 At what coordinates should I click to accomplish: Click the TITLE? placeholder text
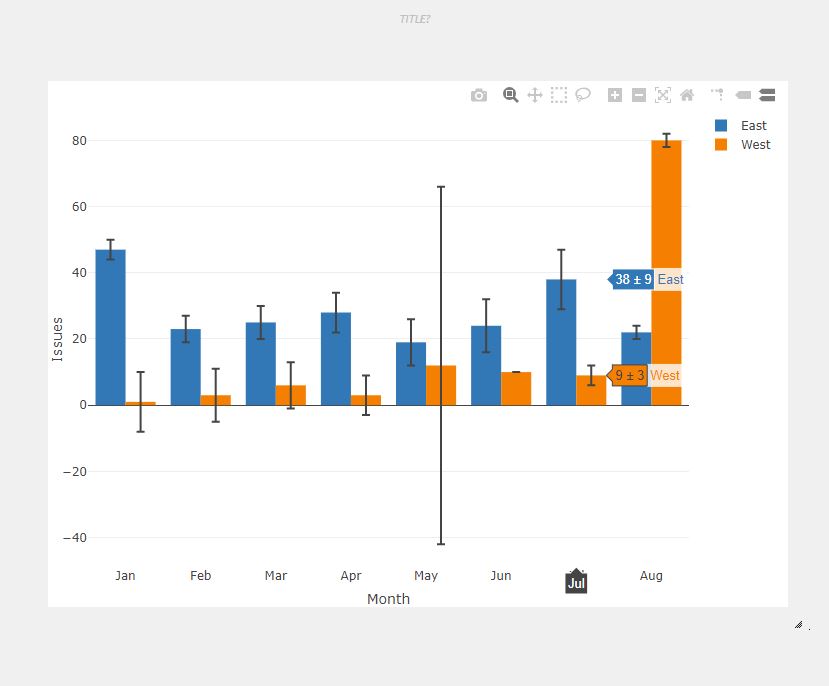tap(414, 19)
